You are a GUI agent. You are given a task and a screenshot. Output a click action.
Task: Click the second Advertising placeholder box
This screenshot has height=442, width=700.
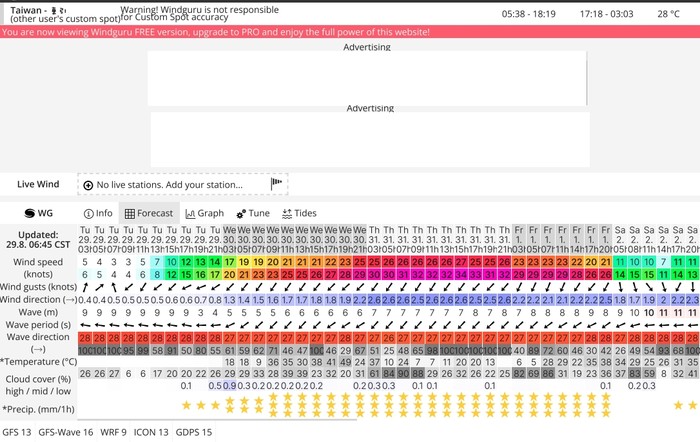pos(370,139)
